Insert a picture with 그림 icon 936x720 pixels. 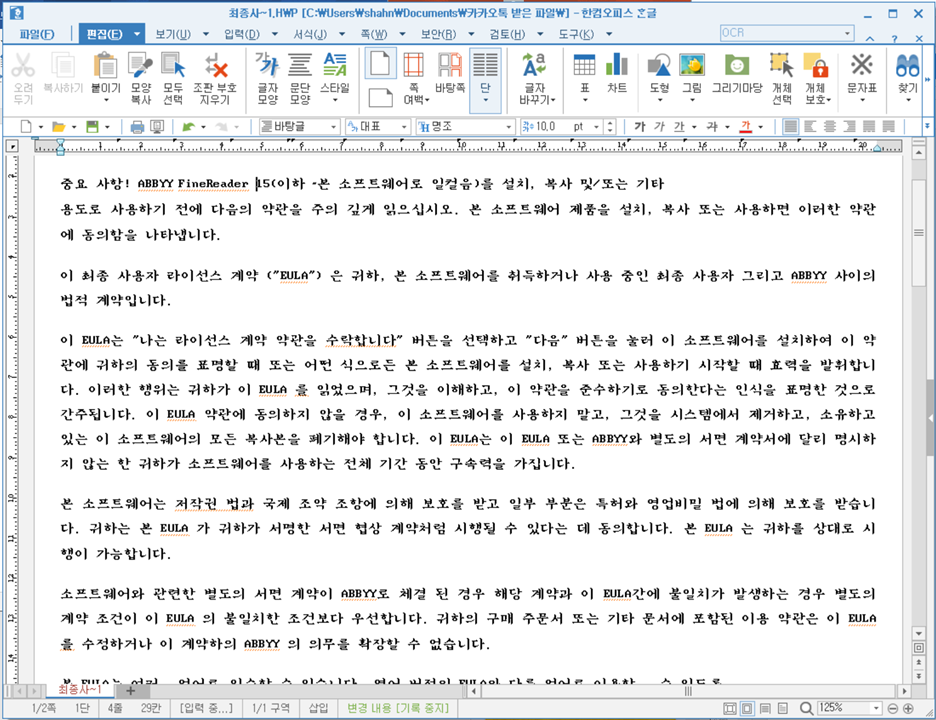692,64
